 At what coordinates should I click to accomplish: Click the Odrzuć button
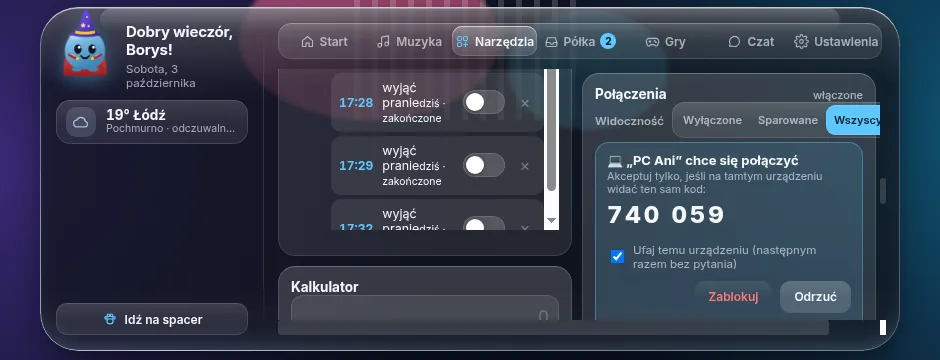click(x=815, y=297)
